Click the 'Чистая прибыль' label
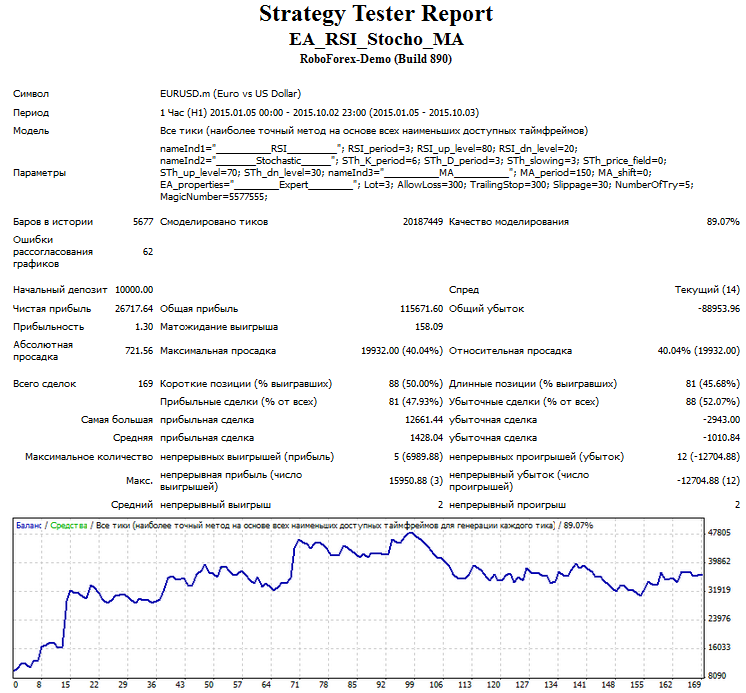746x693 pixels. tap(52, 309)
